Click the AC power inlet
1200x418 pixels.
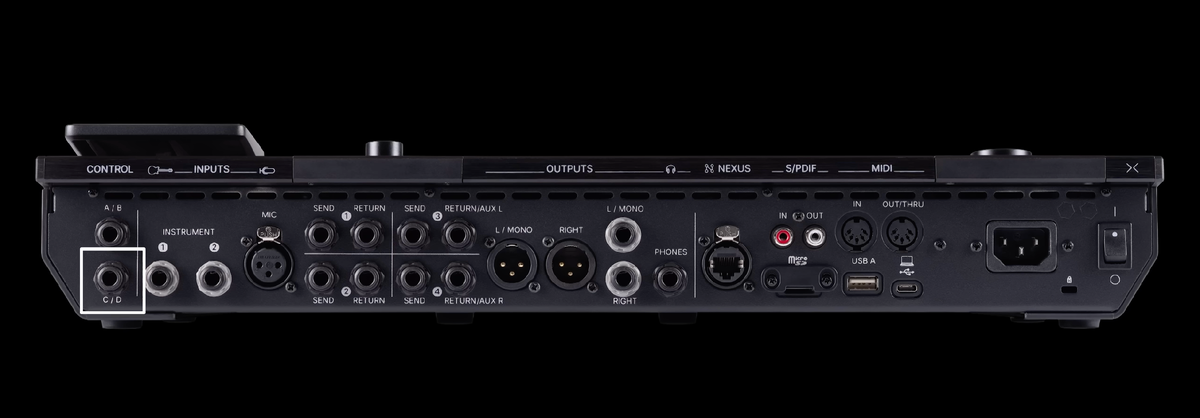pos(1019,244)
